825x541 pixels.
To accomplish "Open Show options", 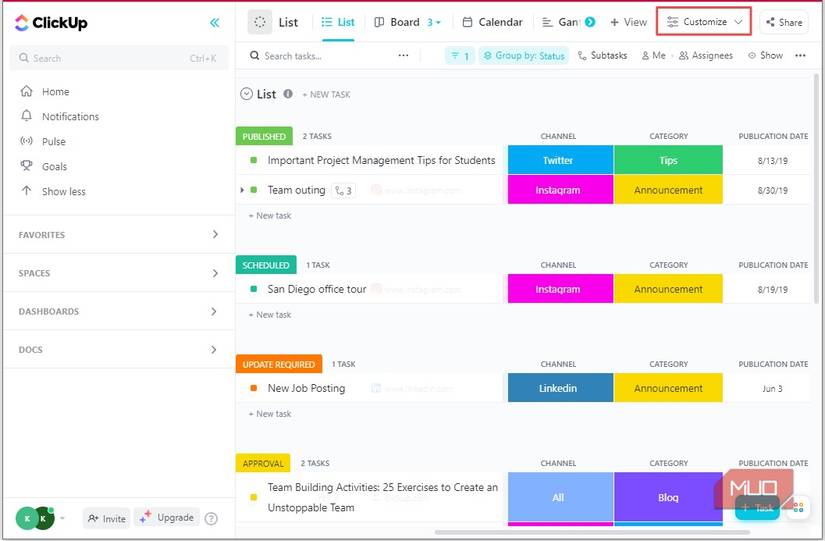I will click(766, 55).
